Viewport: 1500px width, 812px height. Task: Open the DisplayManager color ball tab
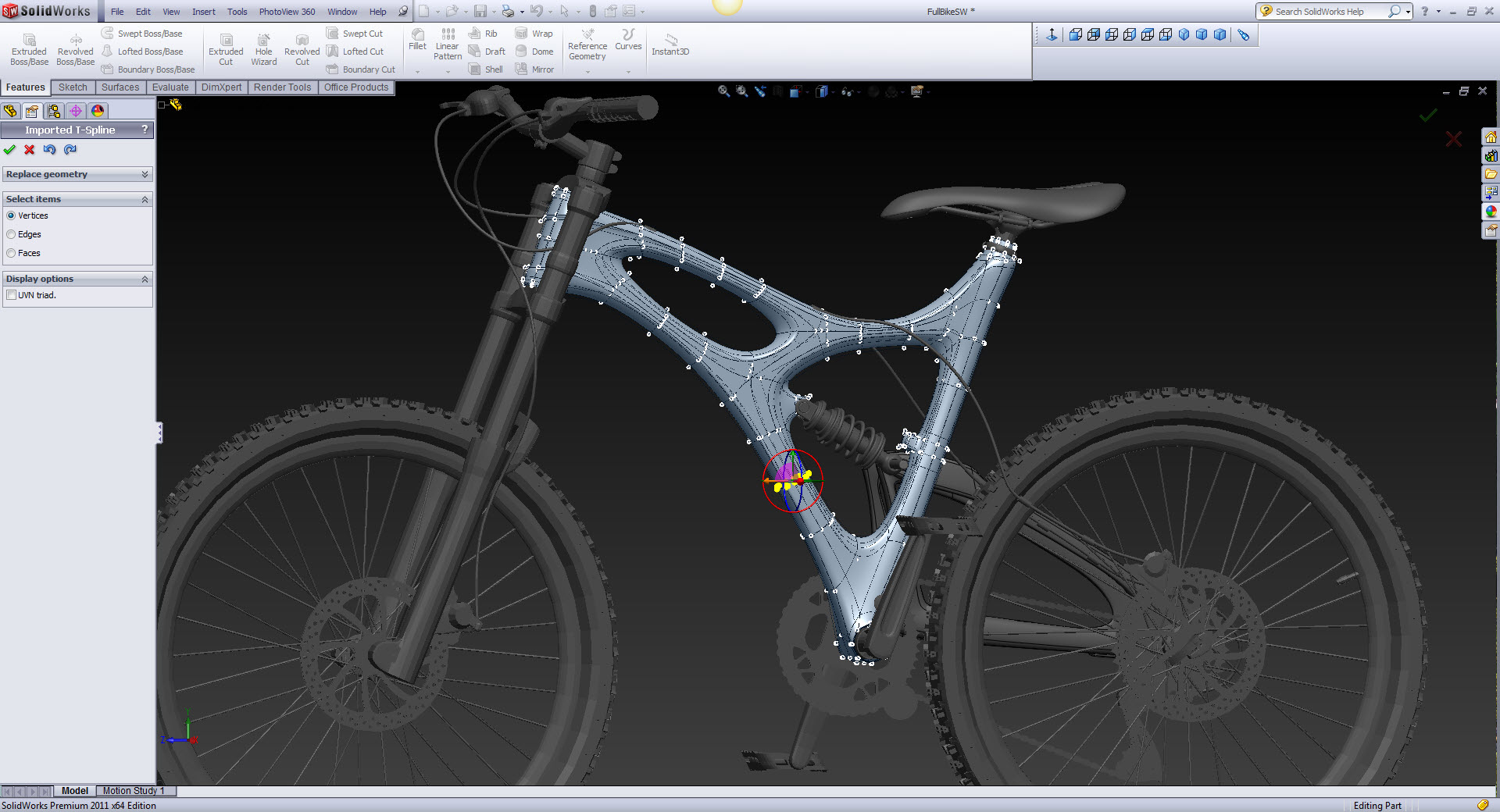(98, 111)
